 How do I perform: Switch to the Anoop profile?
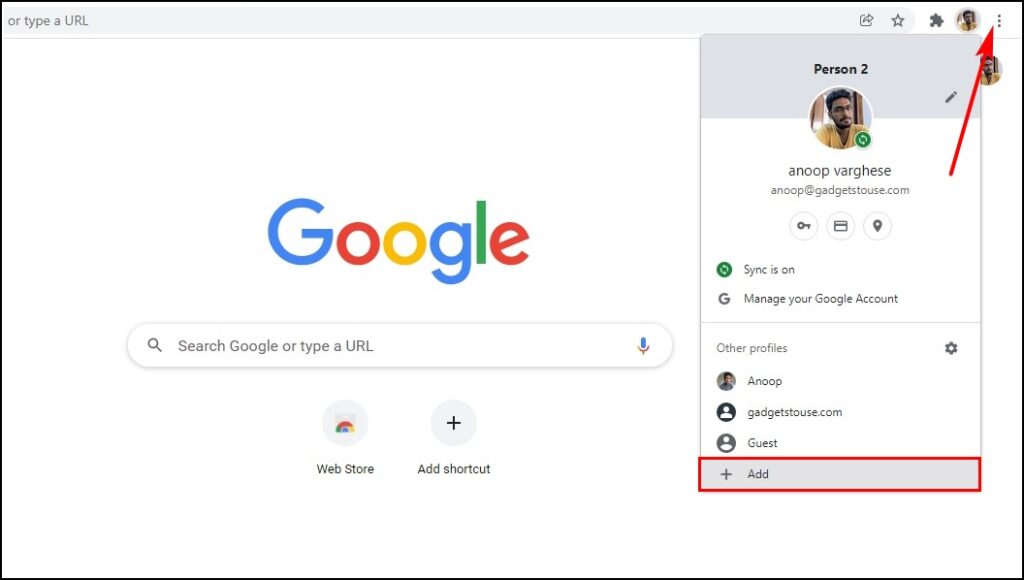(840, 381)
